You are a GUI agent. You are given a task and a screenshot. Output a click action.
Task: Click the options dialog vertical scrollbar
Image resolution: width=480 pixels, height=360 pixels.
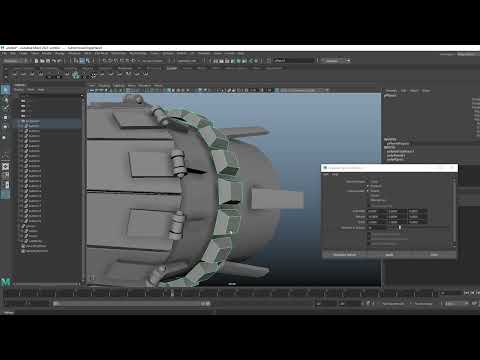click(x=454, y=211)
